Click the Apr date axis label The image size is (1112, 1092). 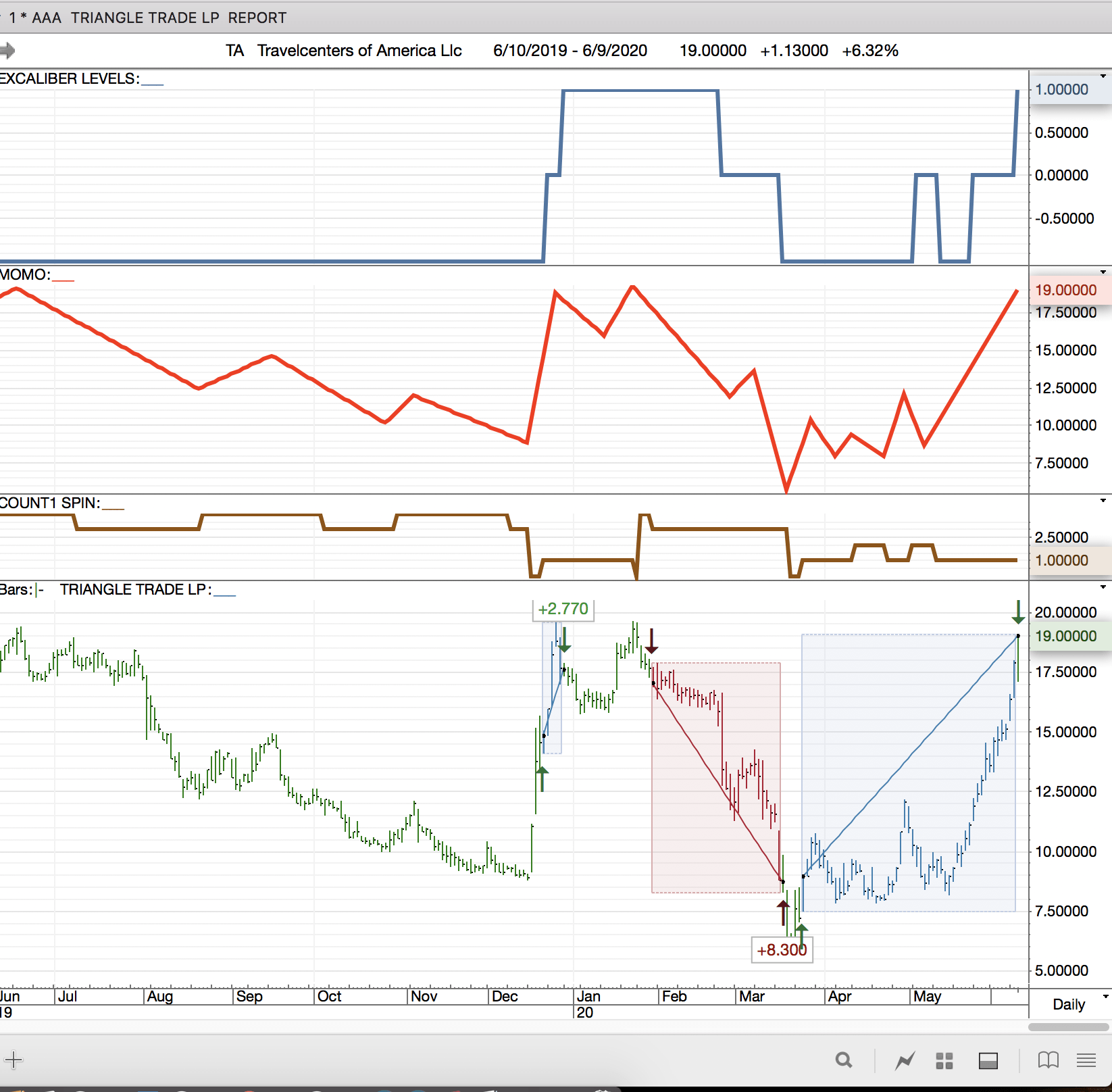(x=840, y=996)
